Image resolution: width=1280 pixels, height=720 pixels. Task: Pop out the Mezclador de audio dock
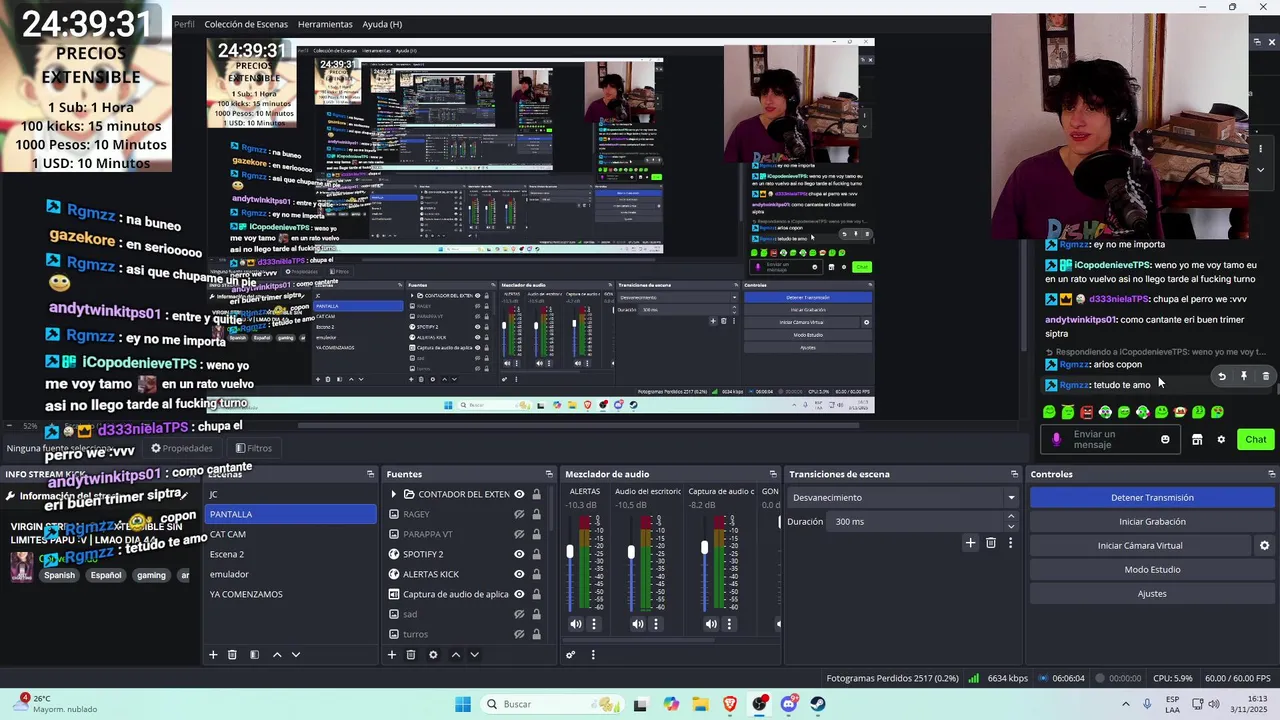point(773,474)
